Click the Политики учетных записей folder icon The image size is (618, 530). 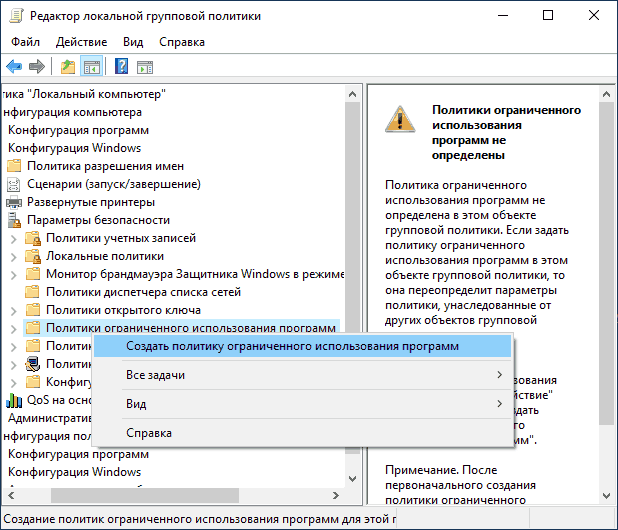tap(33, 238)
